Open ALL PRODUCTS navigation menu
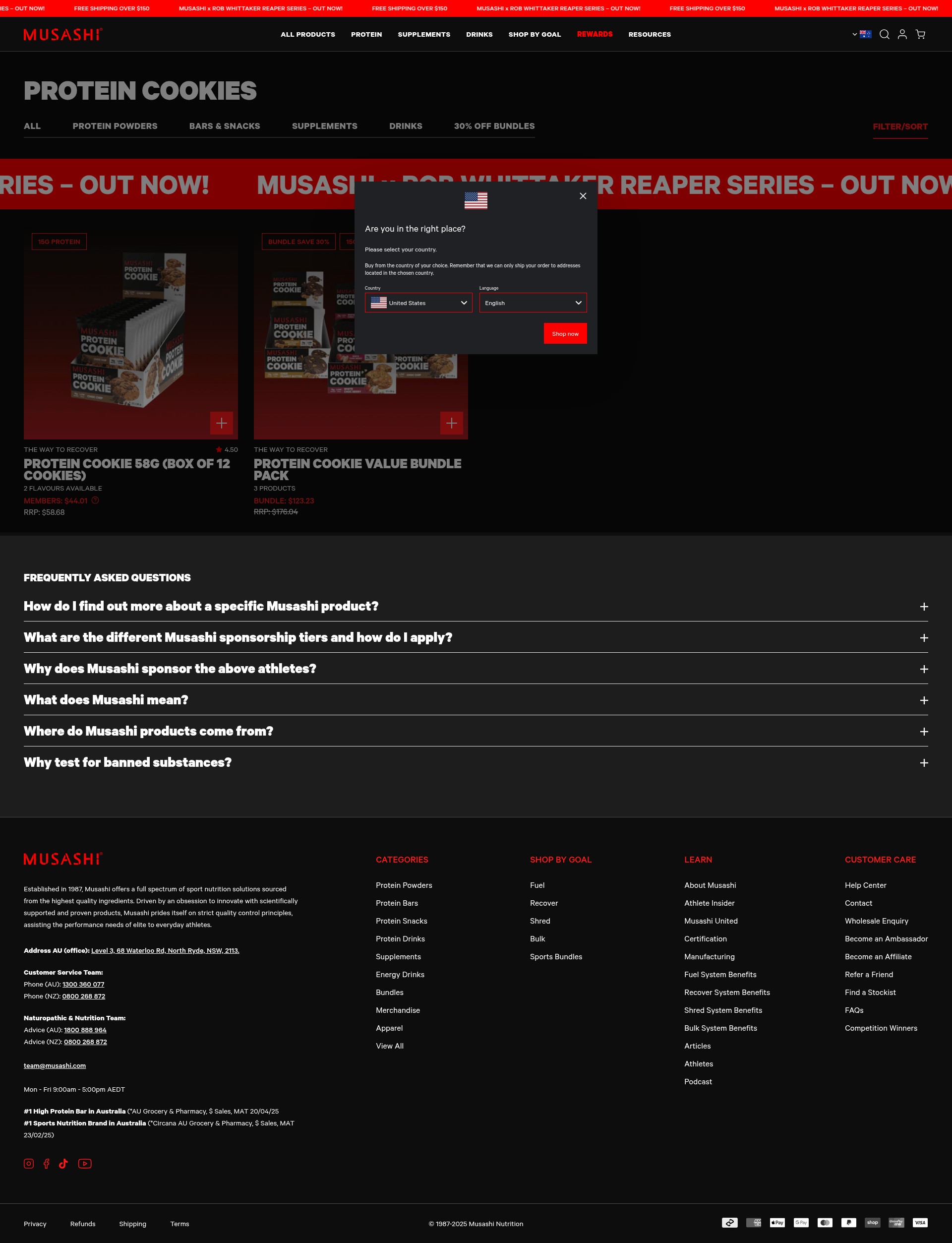 click(x=308, y=35)
